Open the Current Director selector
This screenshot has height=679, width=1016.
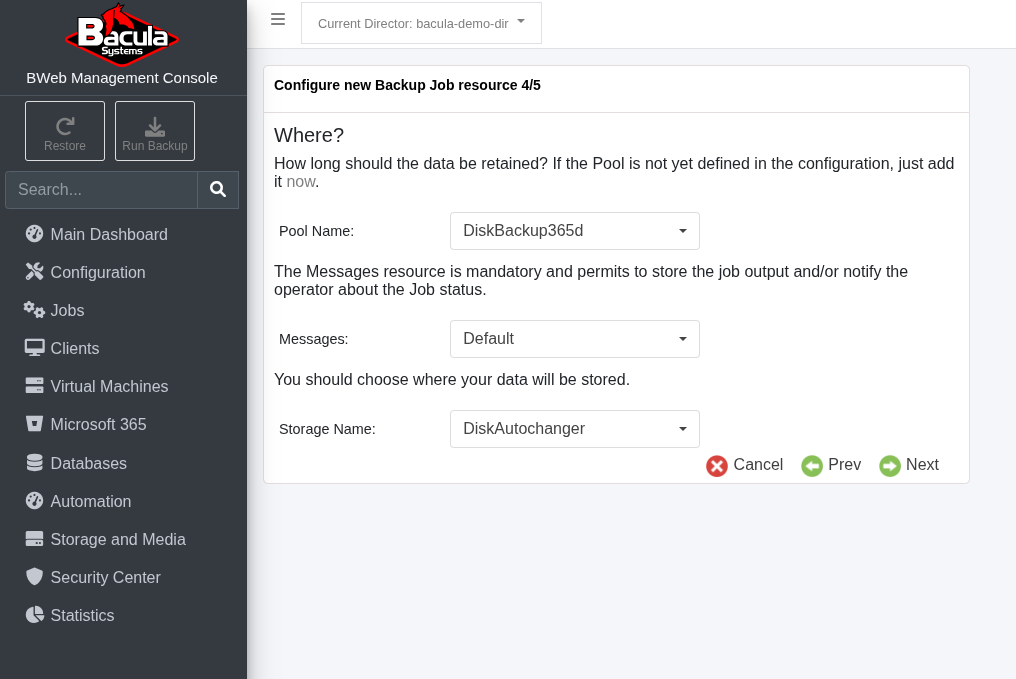click(x=421, y=23)
